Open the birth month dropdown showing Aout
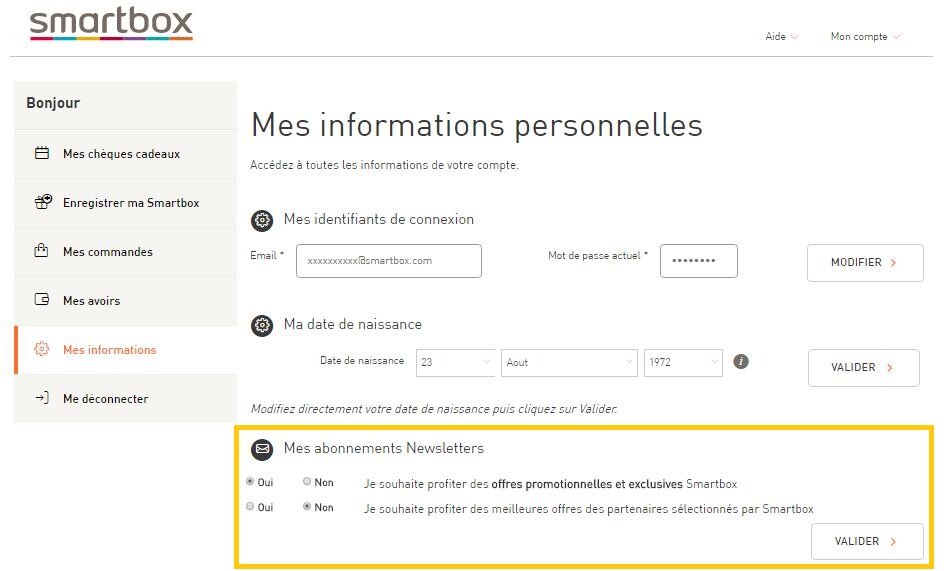This screenshot has width=949, height=571. (x=569, y=362)
